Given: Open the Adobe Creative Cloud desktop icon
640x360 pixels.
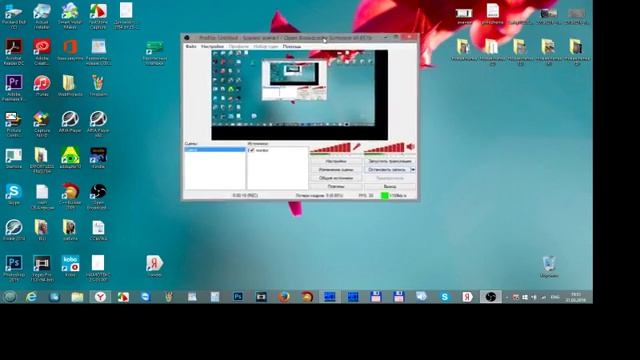Looking at the screenshot, I should 42,52.
